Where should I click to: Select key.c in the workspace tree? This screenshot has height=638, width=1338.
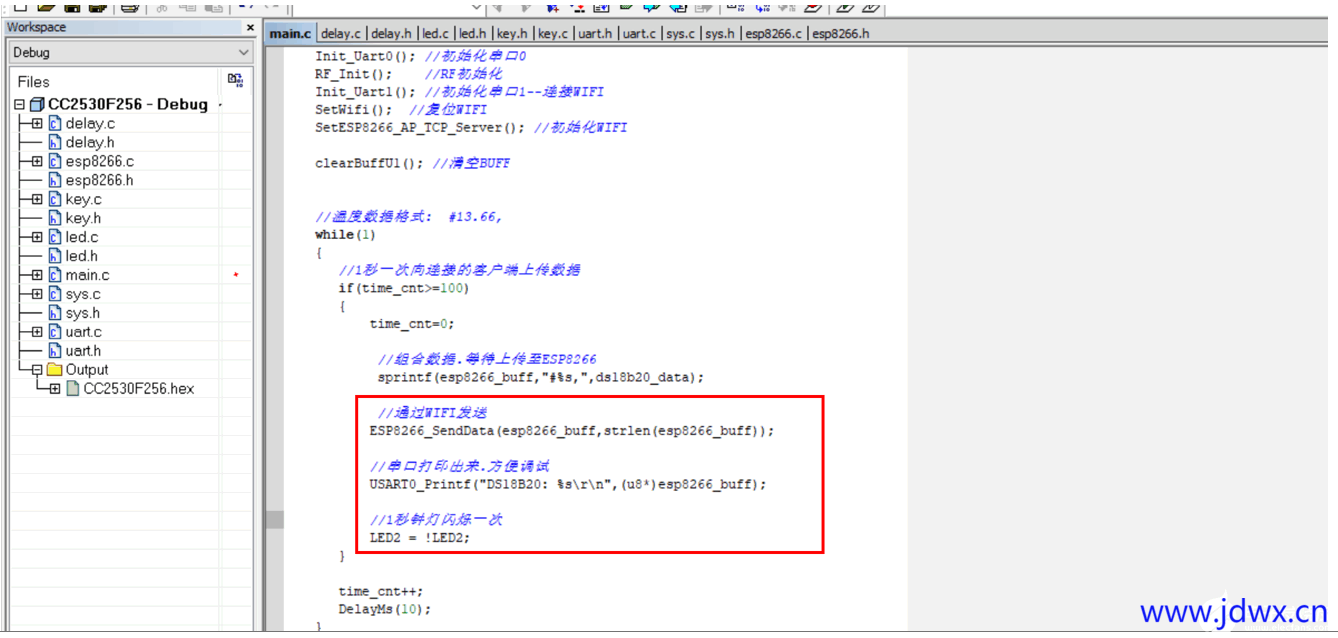coord(83,200)
